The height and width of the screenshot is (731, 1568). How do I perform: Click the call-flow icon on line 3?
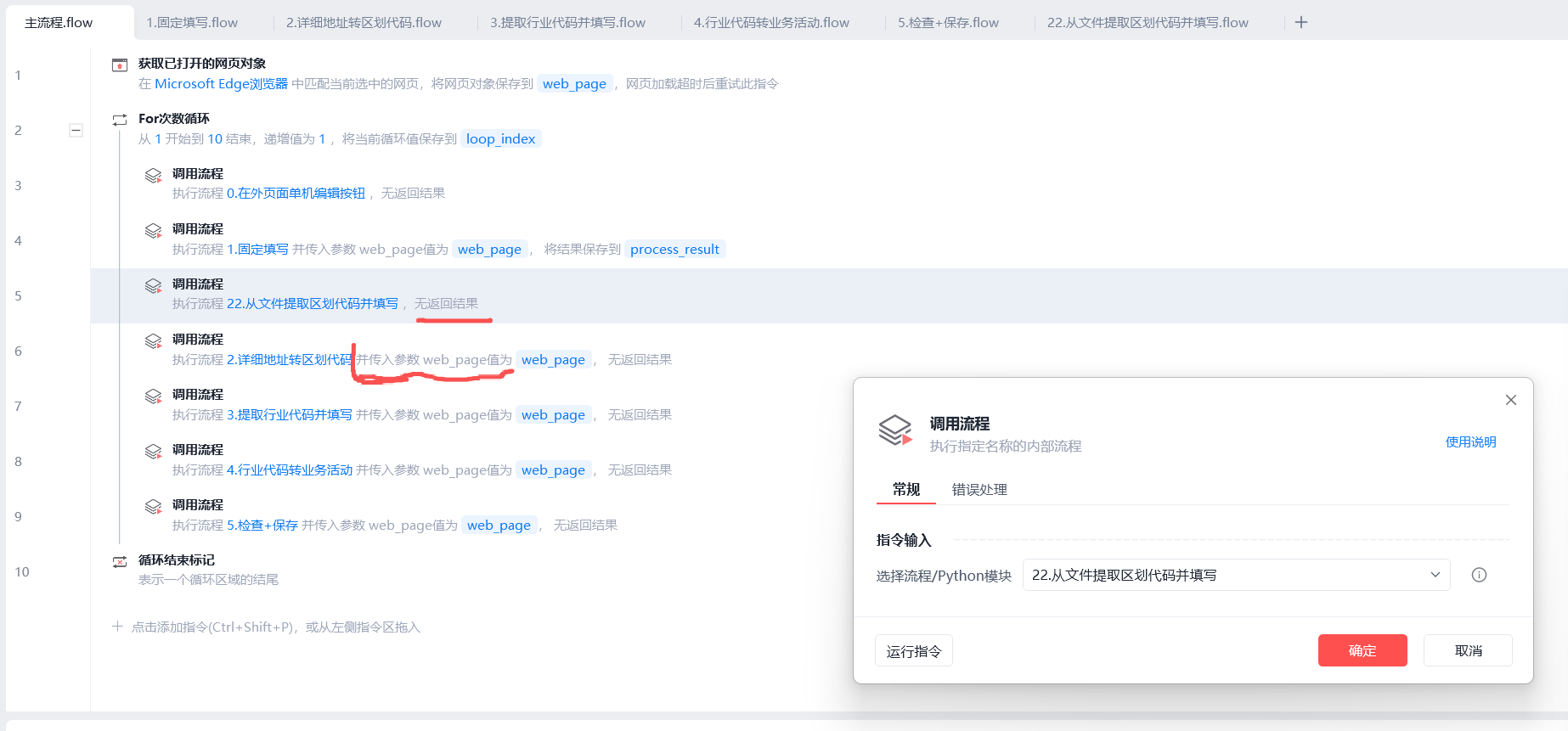click(153, 175)
